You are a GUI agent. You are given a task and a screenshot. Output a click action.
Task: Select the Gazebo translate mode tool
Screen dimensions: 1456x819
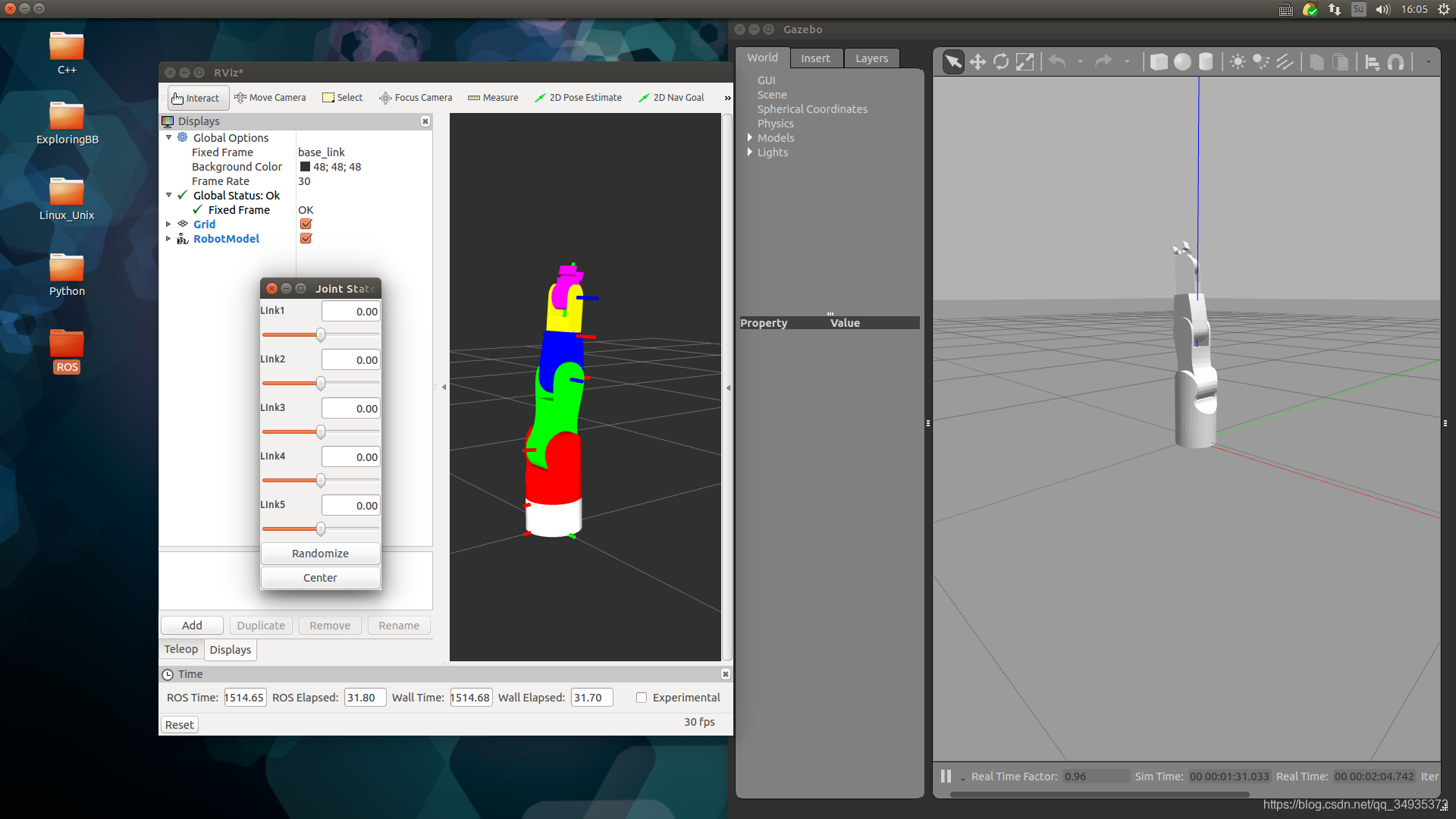point(977,62)
